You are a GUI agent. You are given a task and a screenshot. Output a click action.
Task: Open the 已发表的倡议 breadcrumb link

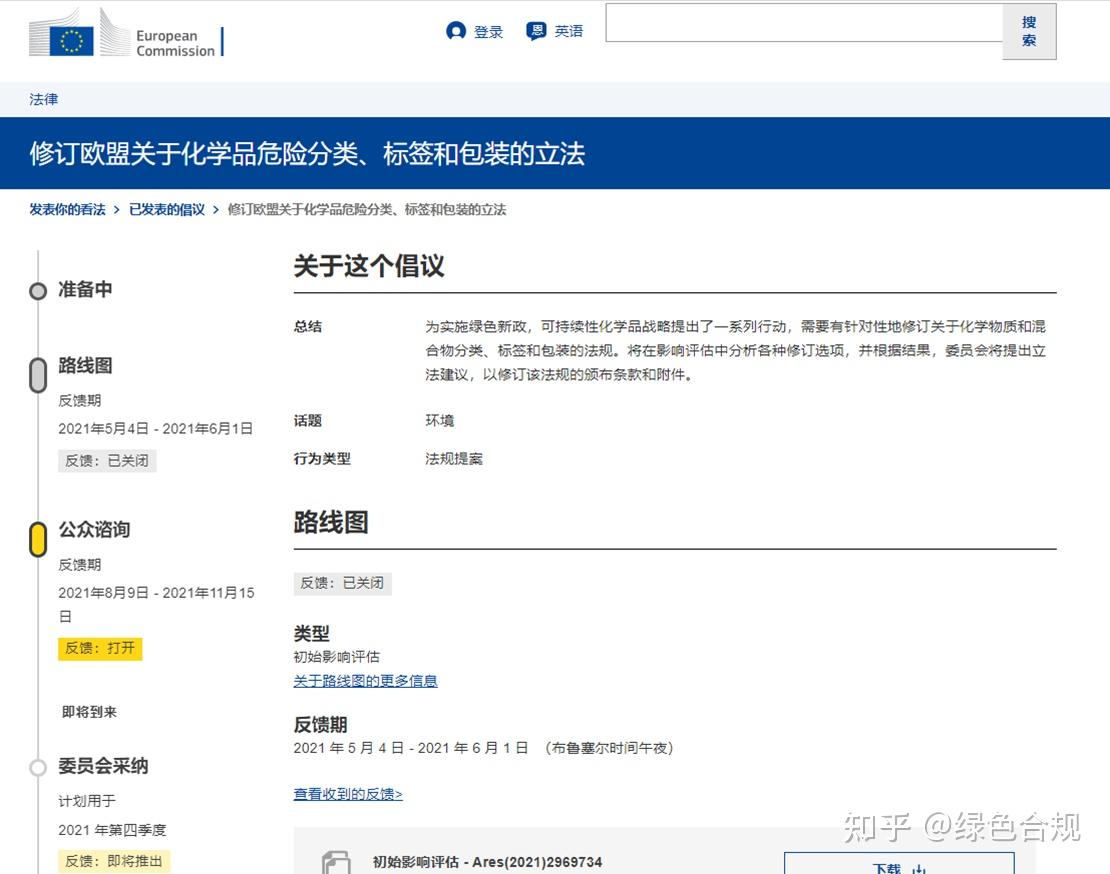tap(166, 209)
